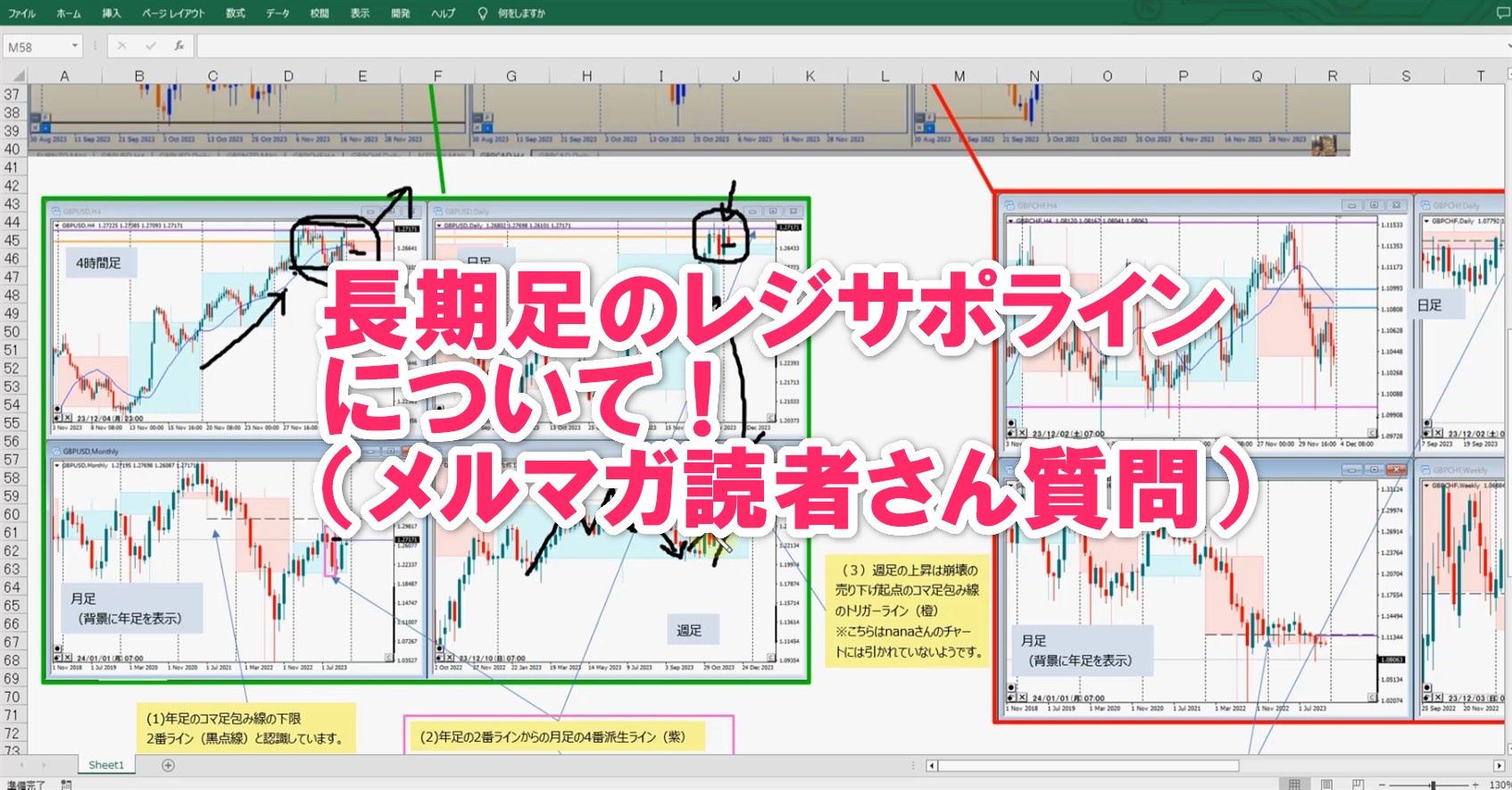Screen dimensions: 1512x790
Task: Add a new sheet with plus icon
Action: tap(168, 765)
